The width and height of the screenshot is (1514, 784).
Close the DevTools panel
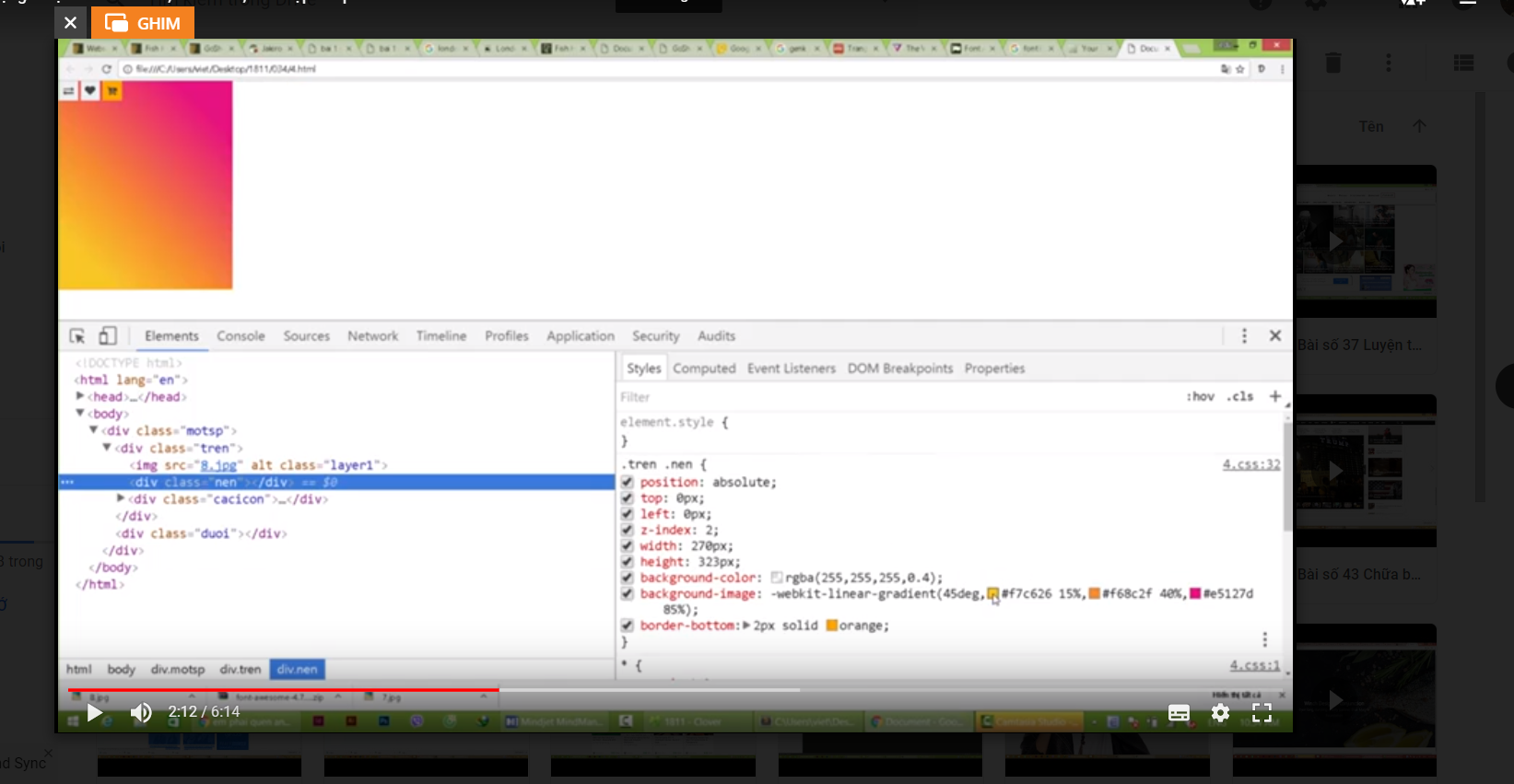pos(1275,336)
